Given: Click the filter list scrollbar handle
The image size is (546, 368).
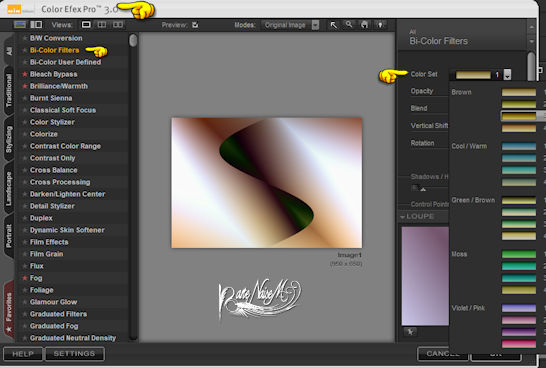Looking at the screenshot, I should [133, 40].
